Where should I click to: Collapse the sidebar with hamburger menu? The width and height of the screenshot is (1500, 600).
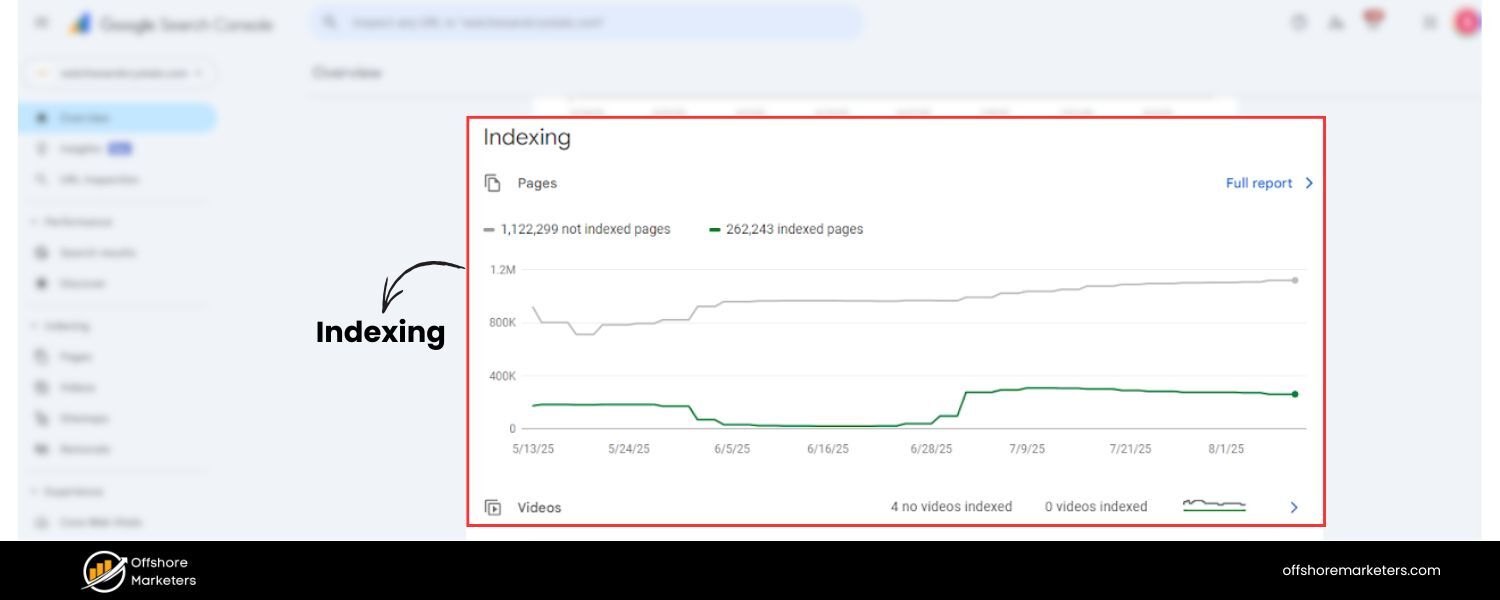41,22
